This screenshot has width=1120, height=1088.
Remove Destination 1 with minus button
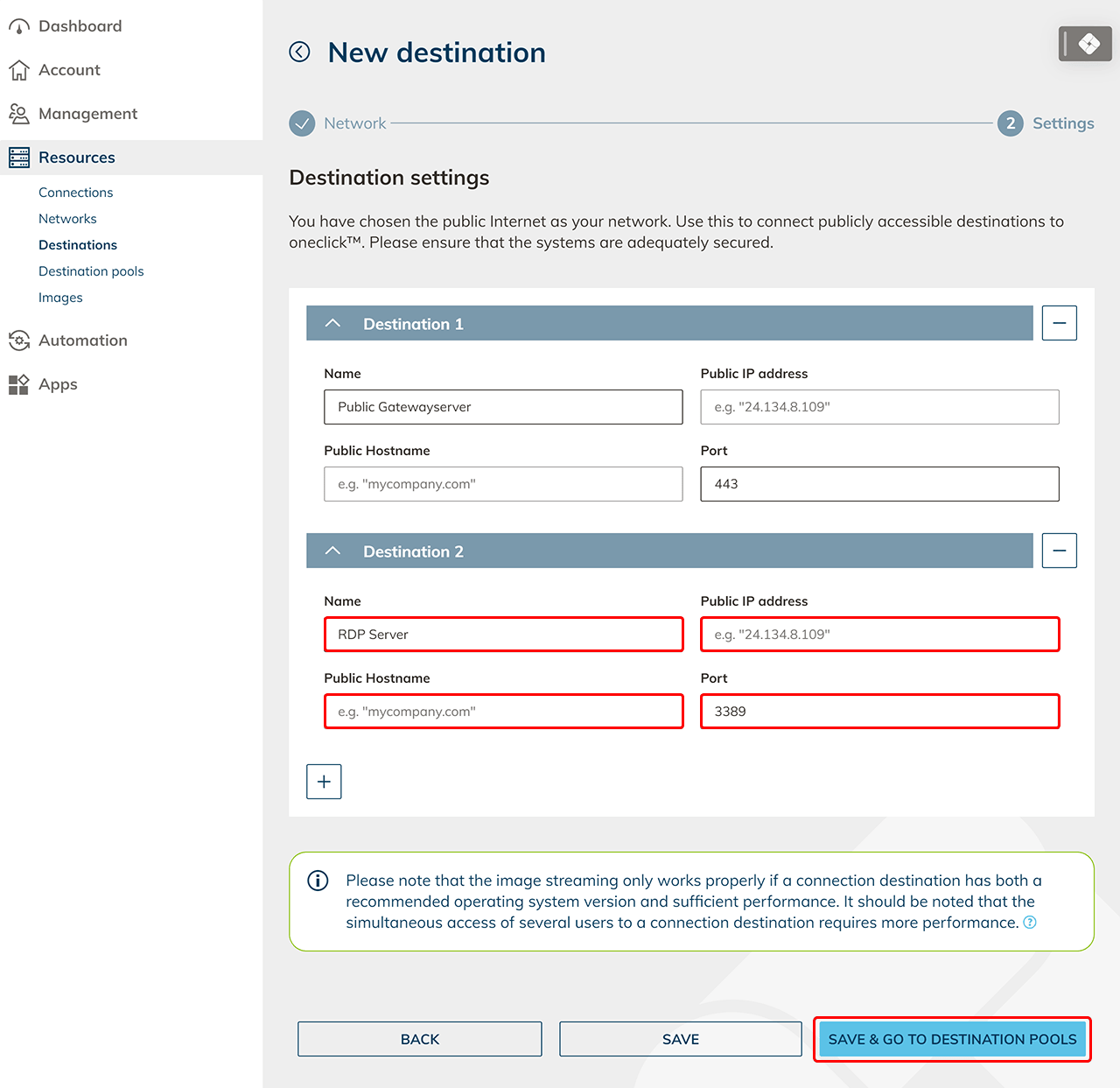tap(1059, 323)
